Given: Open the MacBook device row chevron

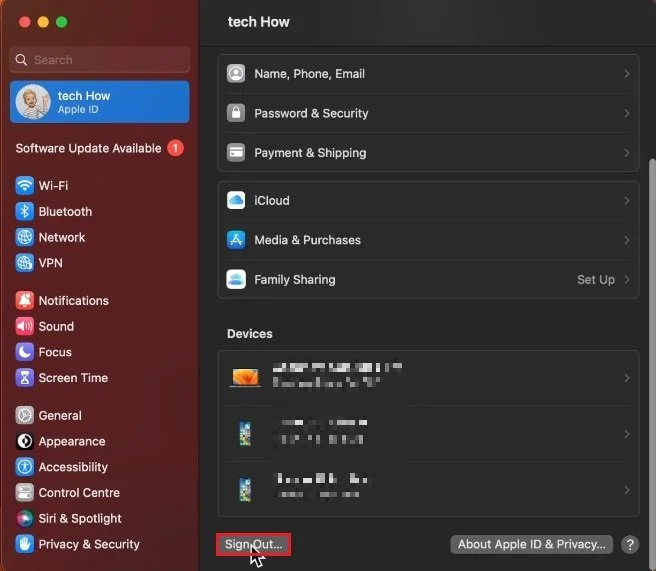Looking at the screenshot, I should 626,378.
